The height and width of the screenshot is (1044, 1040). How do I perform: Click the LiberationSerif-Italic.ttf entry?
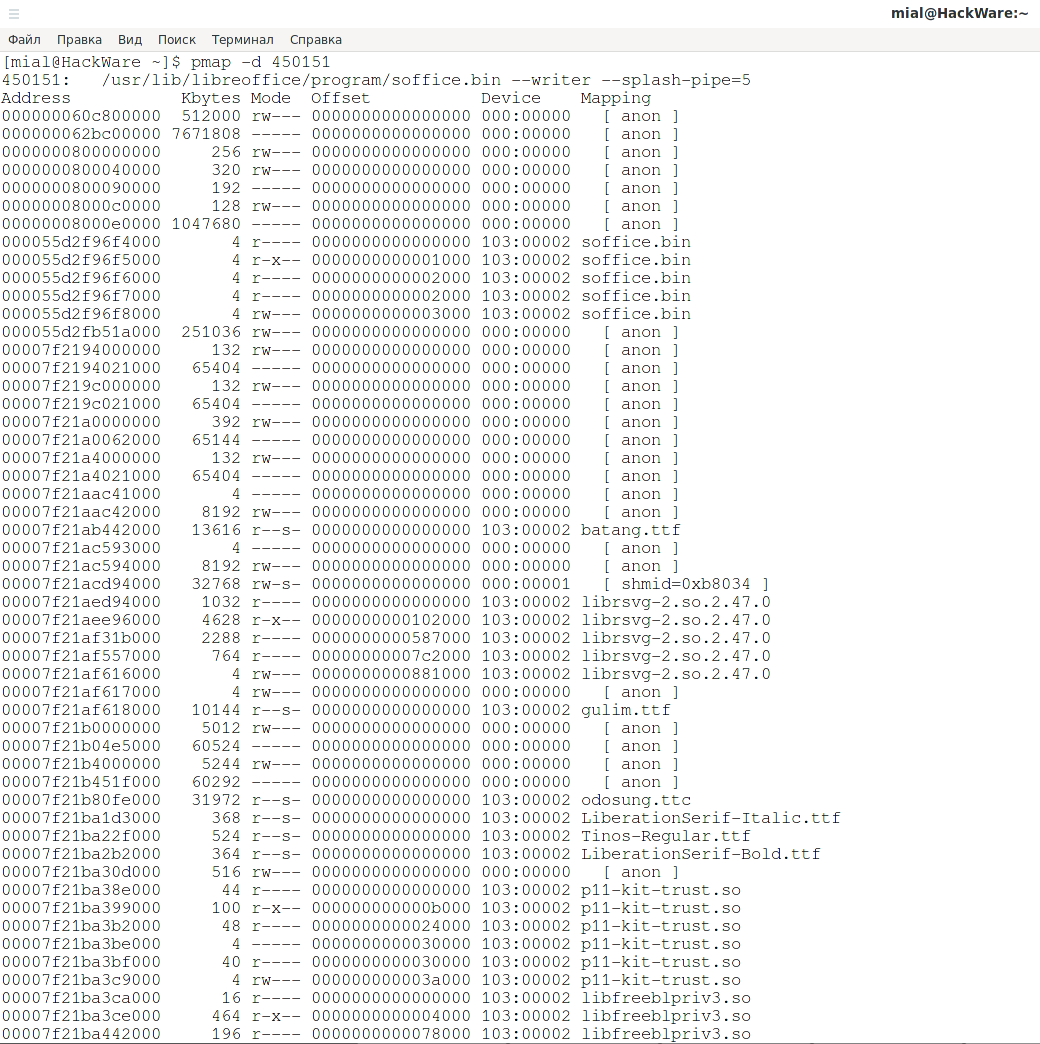pos(710,818)
